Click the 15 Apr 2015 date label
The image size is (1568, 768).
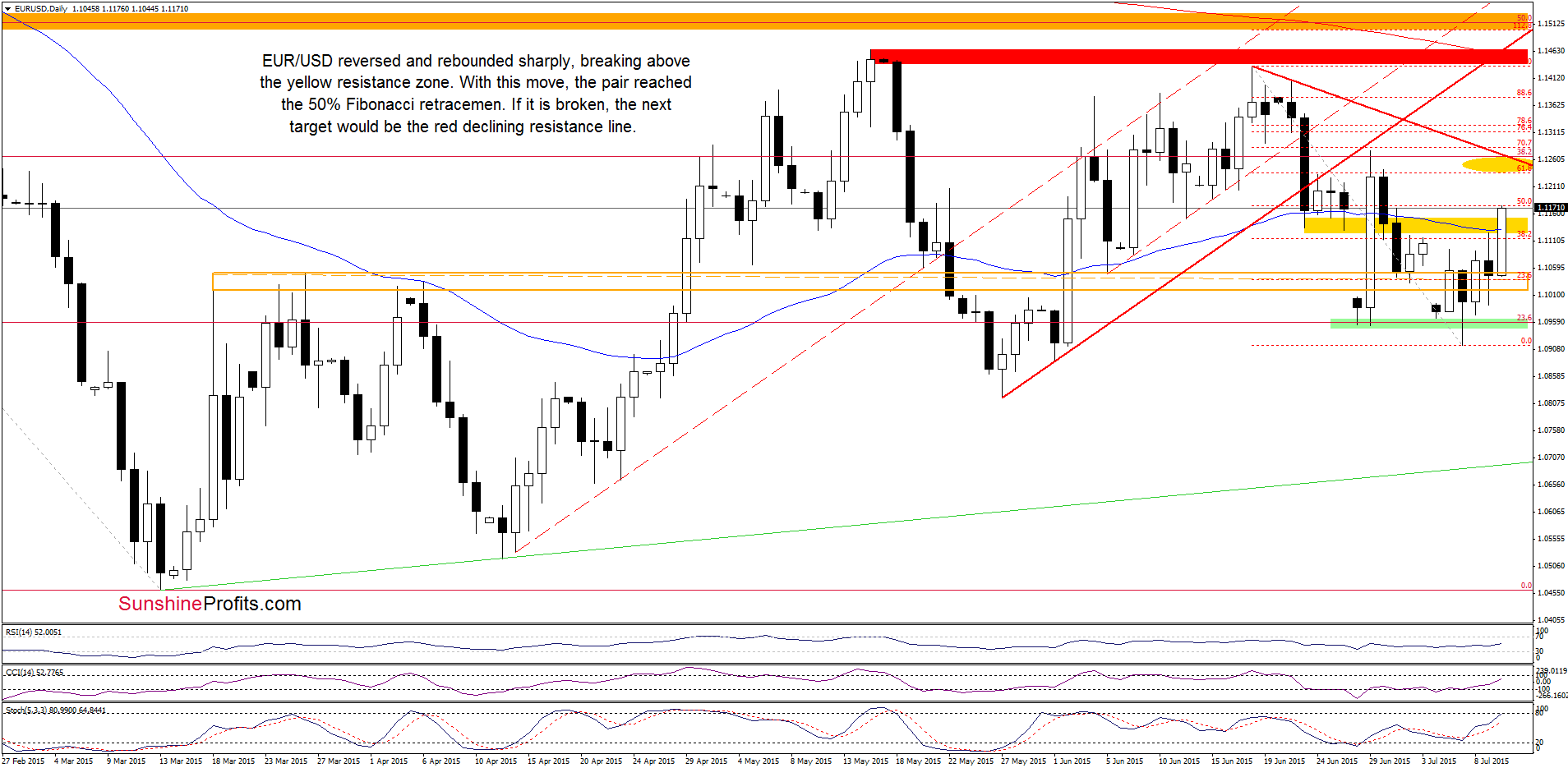click(549, 761)
